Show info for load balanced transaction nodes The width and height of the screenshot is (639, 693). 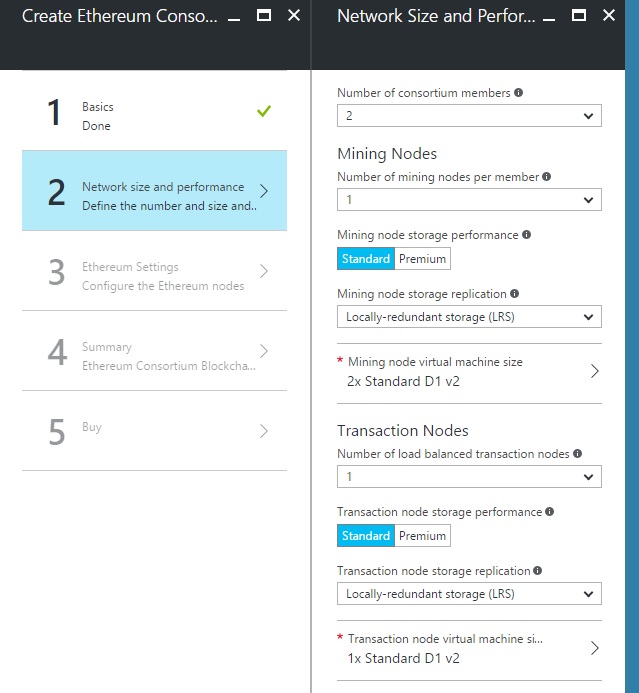point(578,453)
